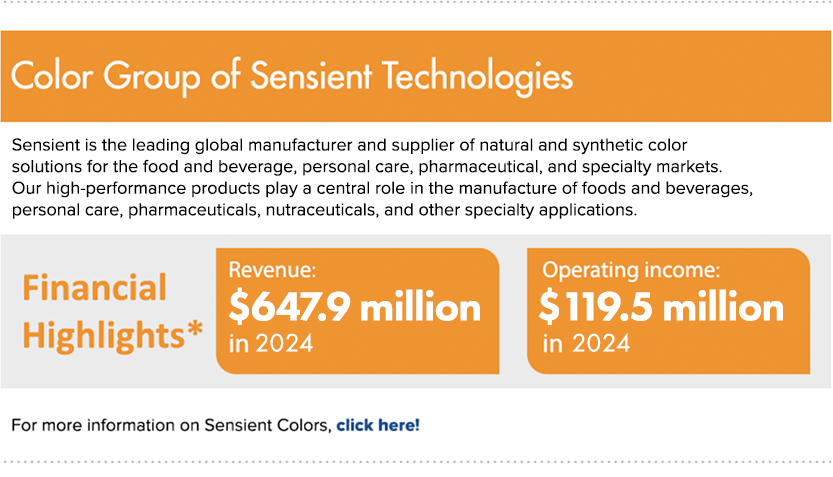Image resolution: width=833 pixels, height=477 pixels.
Task: Open the 'click here!' link
Action: [378, 425]
